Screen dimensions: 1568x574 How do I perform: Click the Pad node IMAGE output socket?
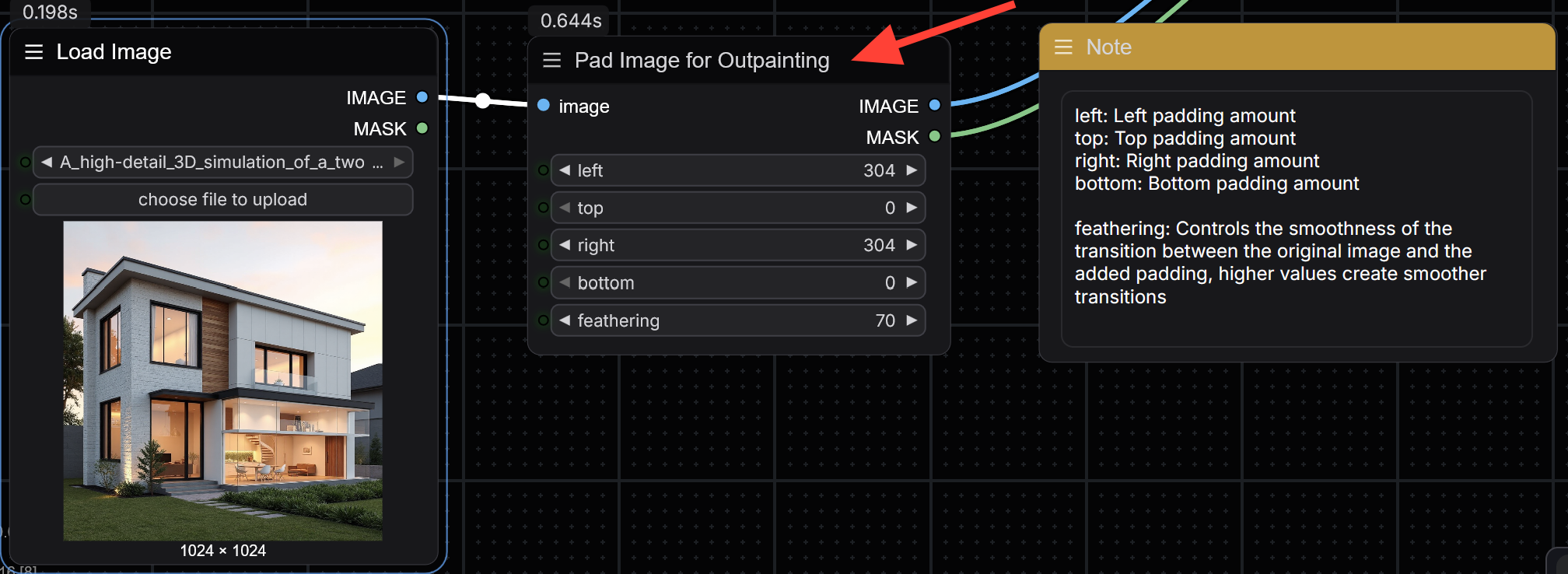point(935,106)
